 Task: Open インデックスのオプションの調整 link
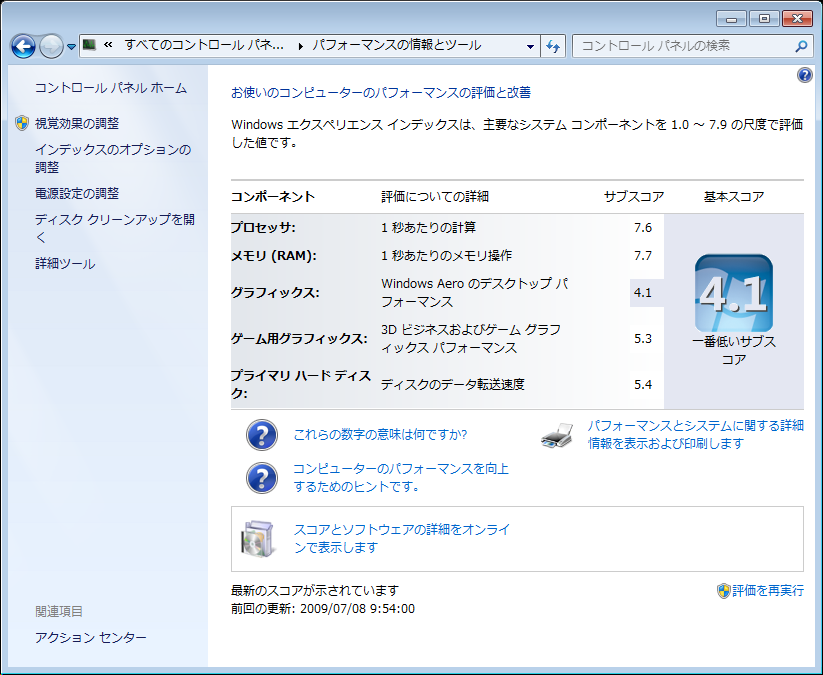113,159
